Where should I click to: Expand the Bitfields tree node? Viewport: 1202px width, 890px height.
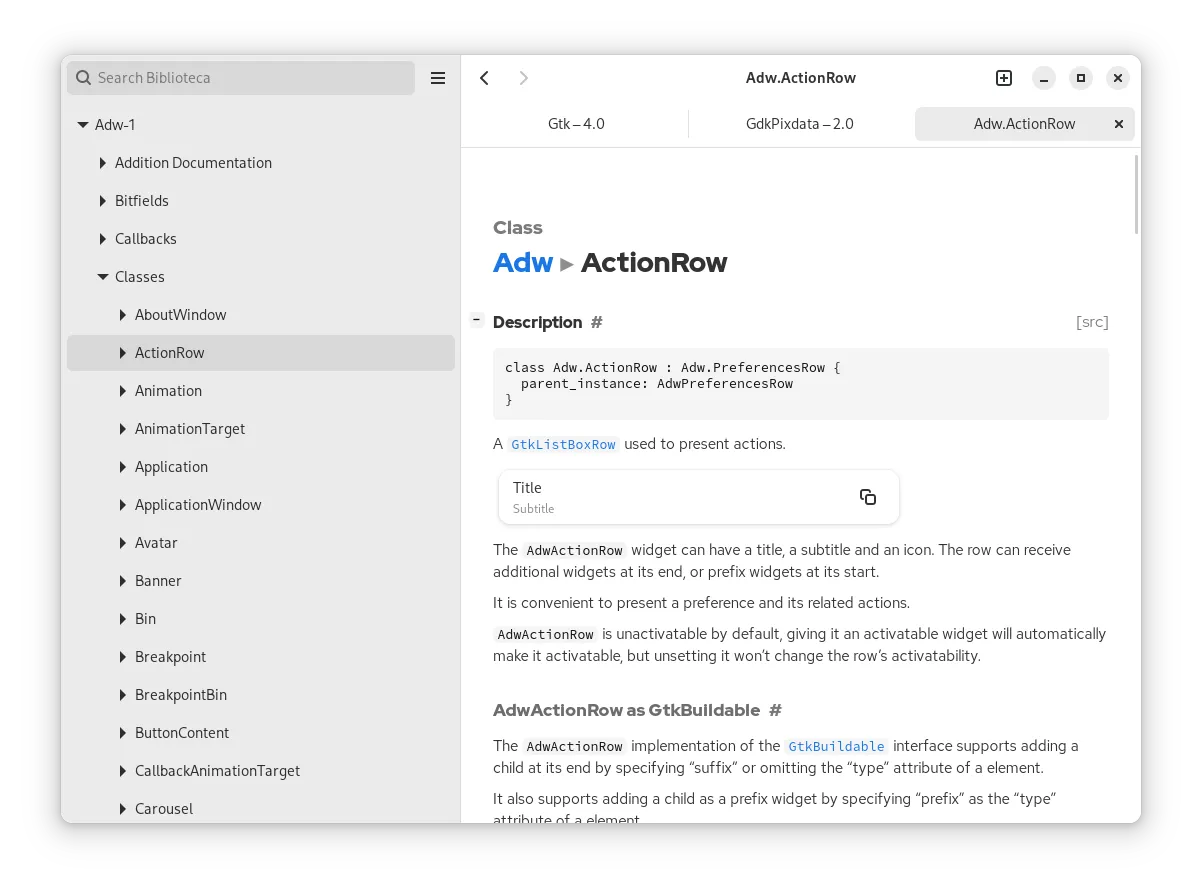click(x=103, y=201)
